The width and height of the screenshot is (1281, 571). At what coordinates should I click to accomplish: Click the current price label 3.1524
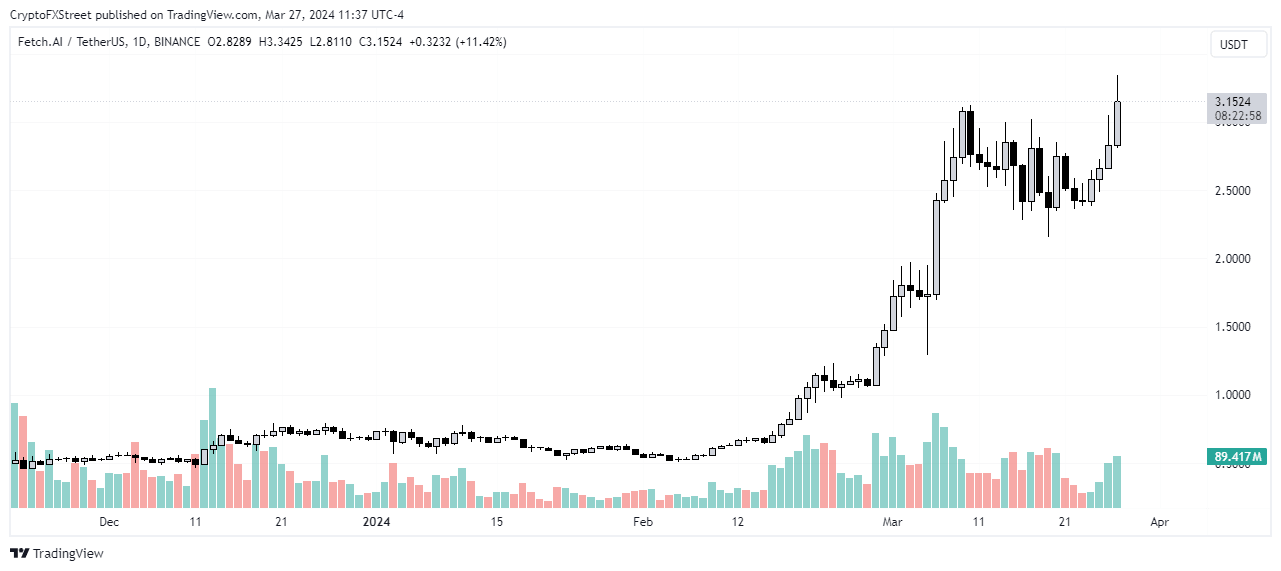tap(1233, 102)
